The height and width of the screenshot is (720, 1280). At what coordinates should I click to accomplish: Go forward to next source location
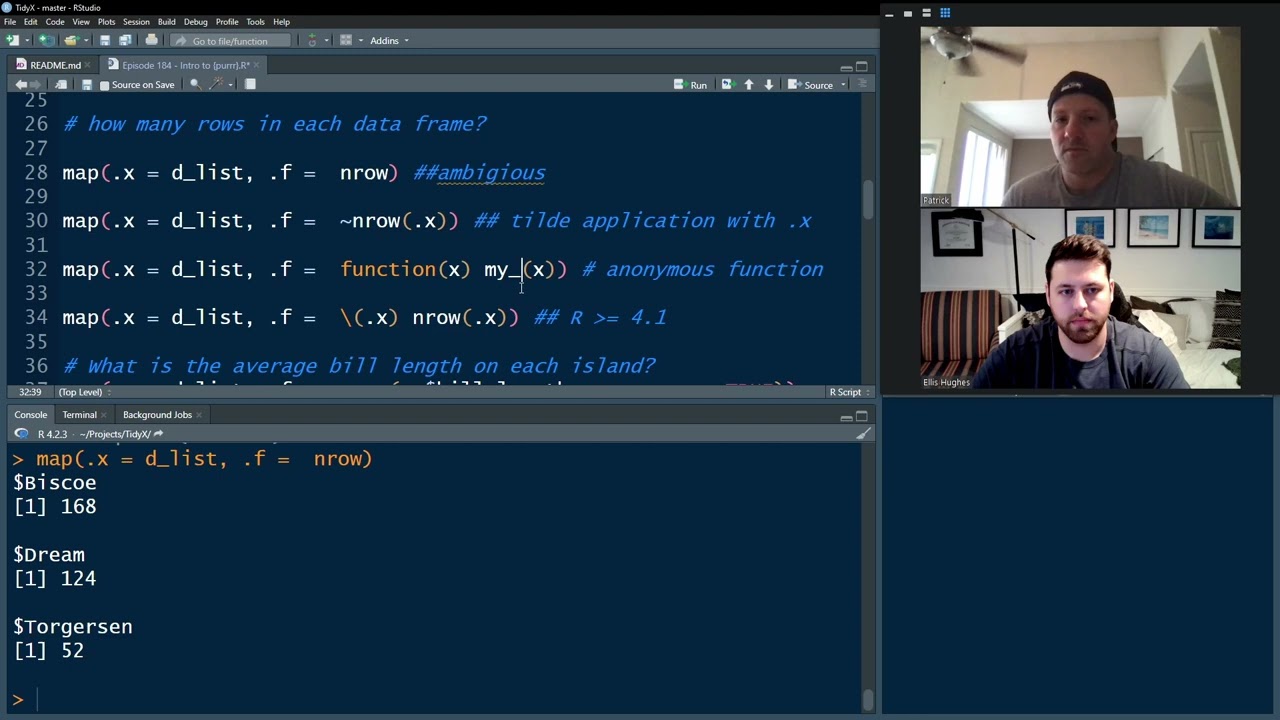(x=35, y=85)
